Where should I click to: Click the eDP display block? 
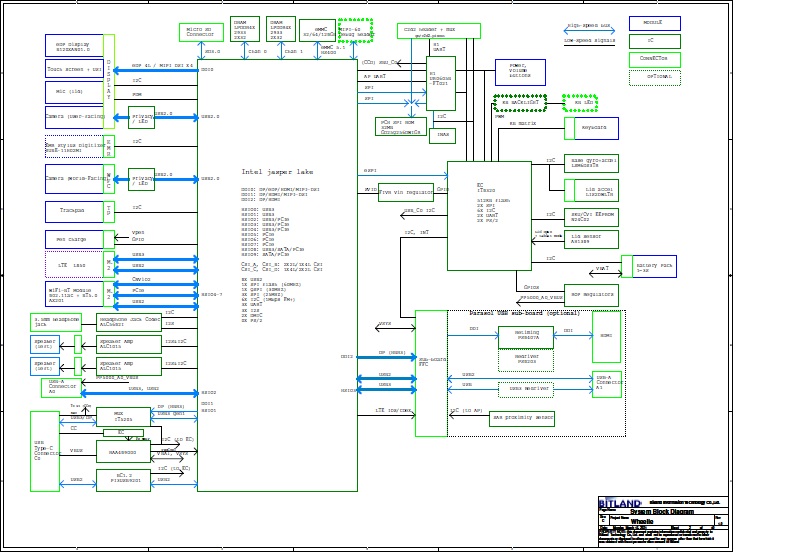(74, 46)
